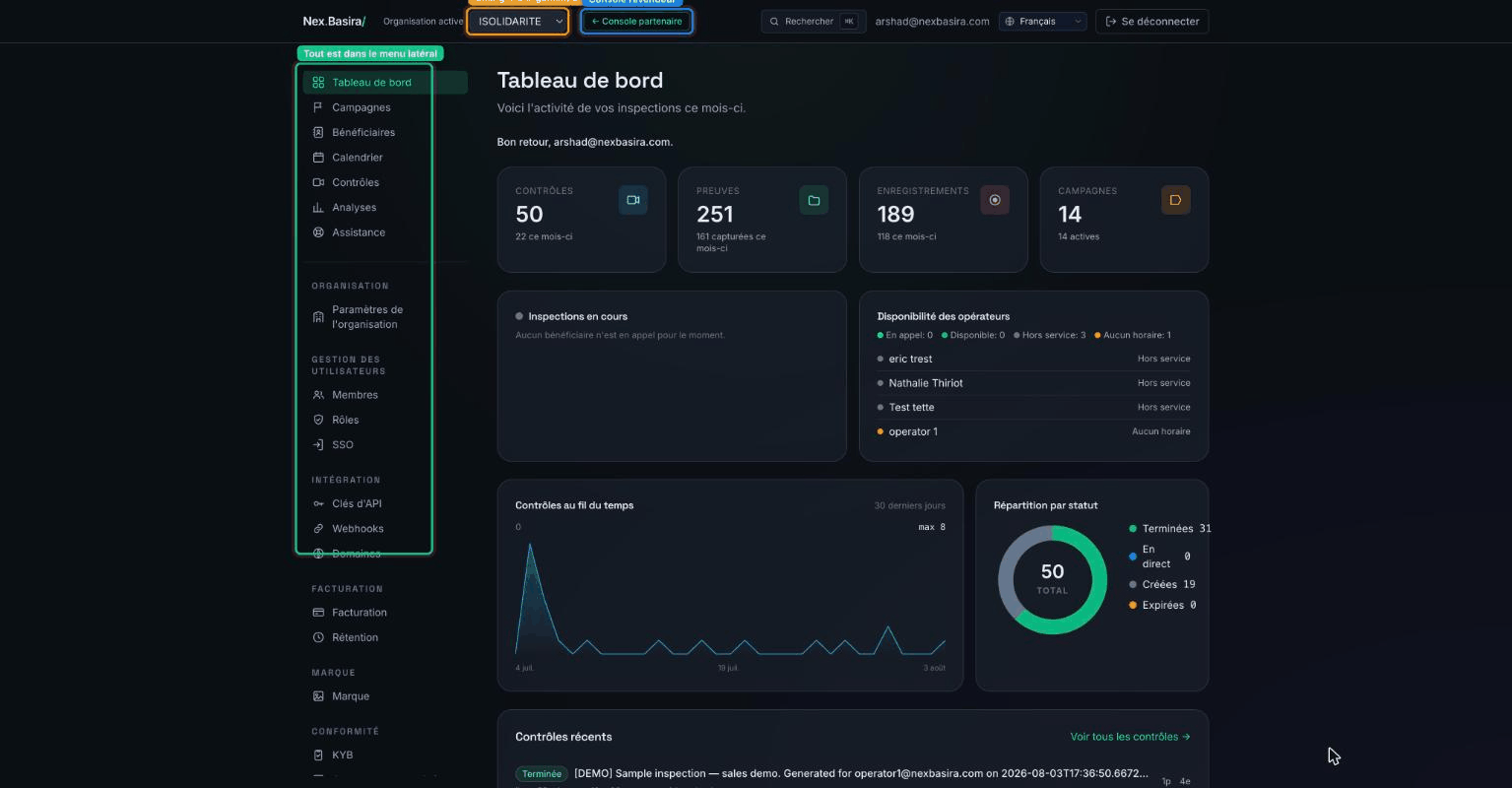
Task: Open the Français language dropdown
Action: (1043, 22)
